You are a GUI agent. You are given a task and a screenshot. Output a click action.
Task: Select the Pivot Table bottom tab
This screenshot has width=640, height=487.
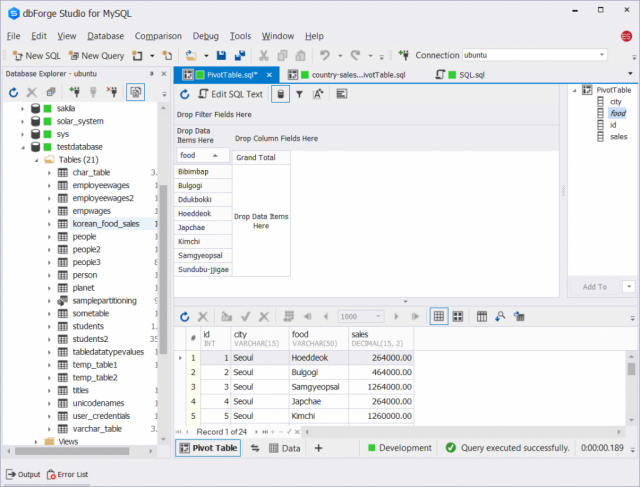point(209,448)
